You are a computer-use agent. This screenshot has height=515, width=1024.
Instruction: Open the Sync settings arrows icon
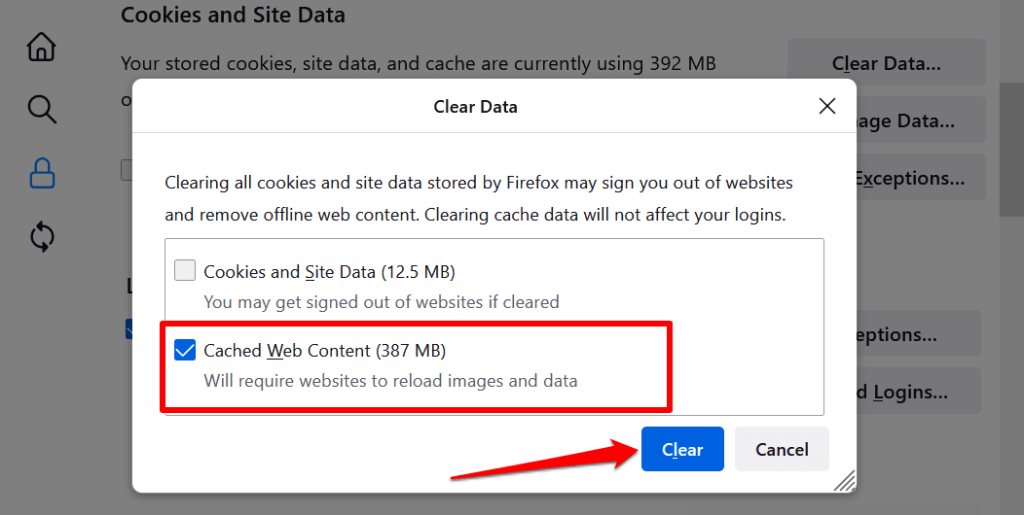(41, 237)
